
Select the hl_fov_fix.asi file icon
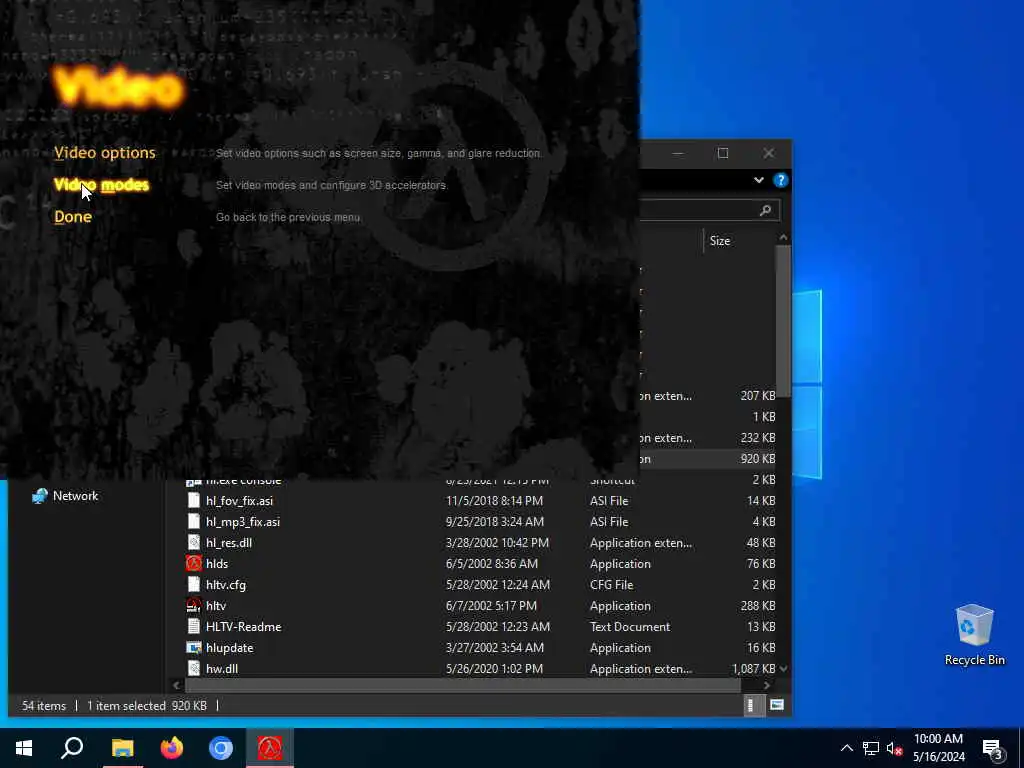pos(194,501)
